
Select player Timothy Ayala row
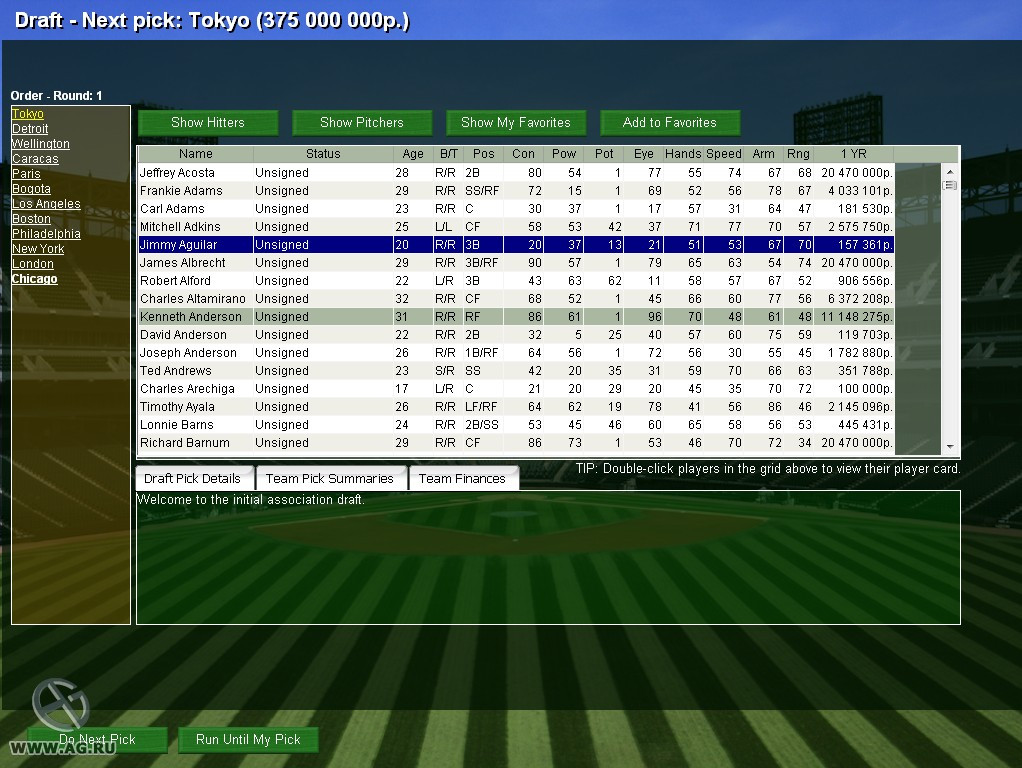tap(516, 407)
